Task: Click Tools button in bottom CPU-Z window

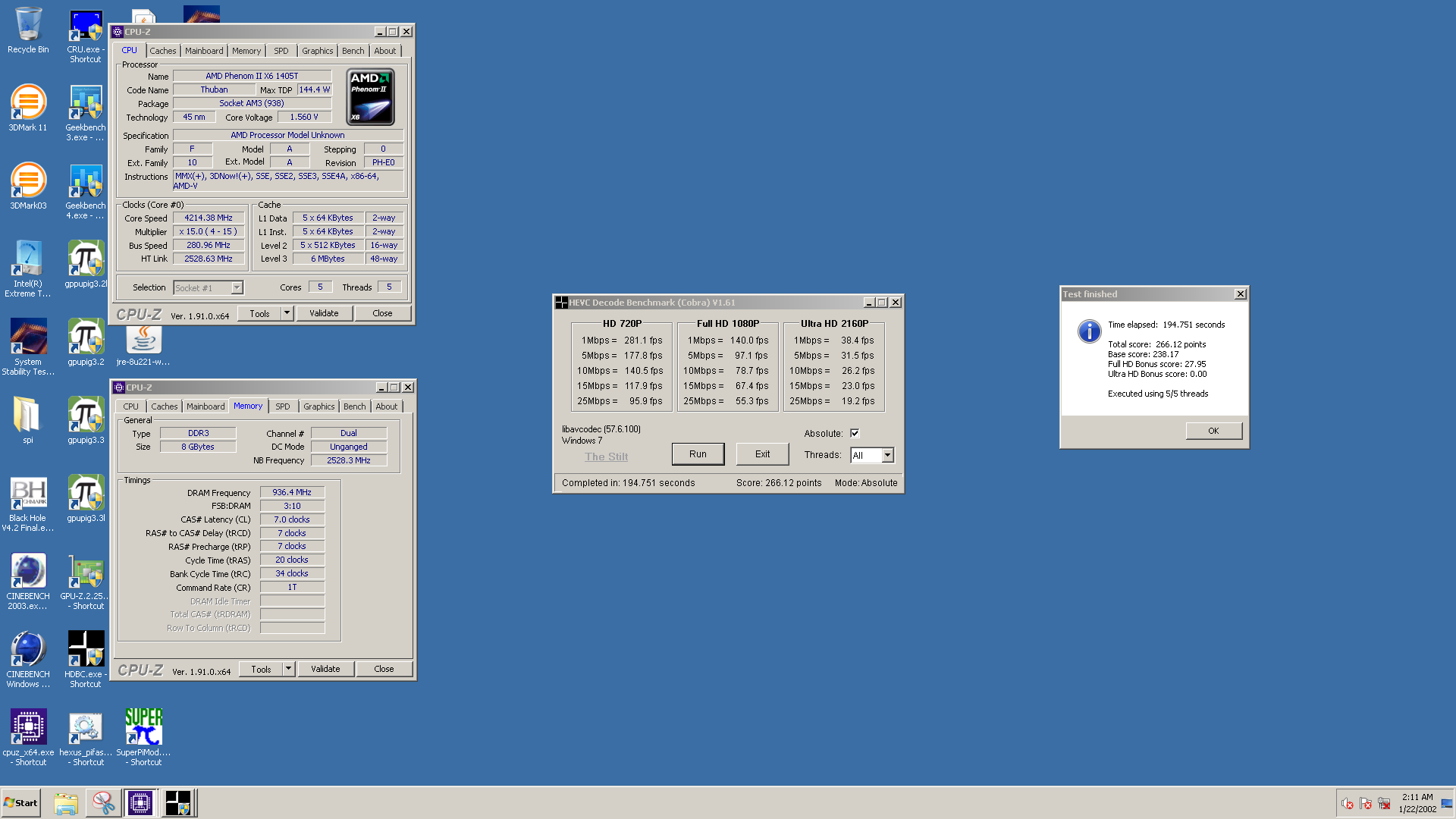Action: coord(262,669)
